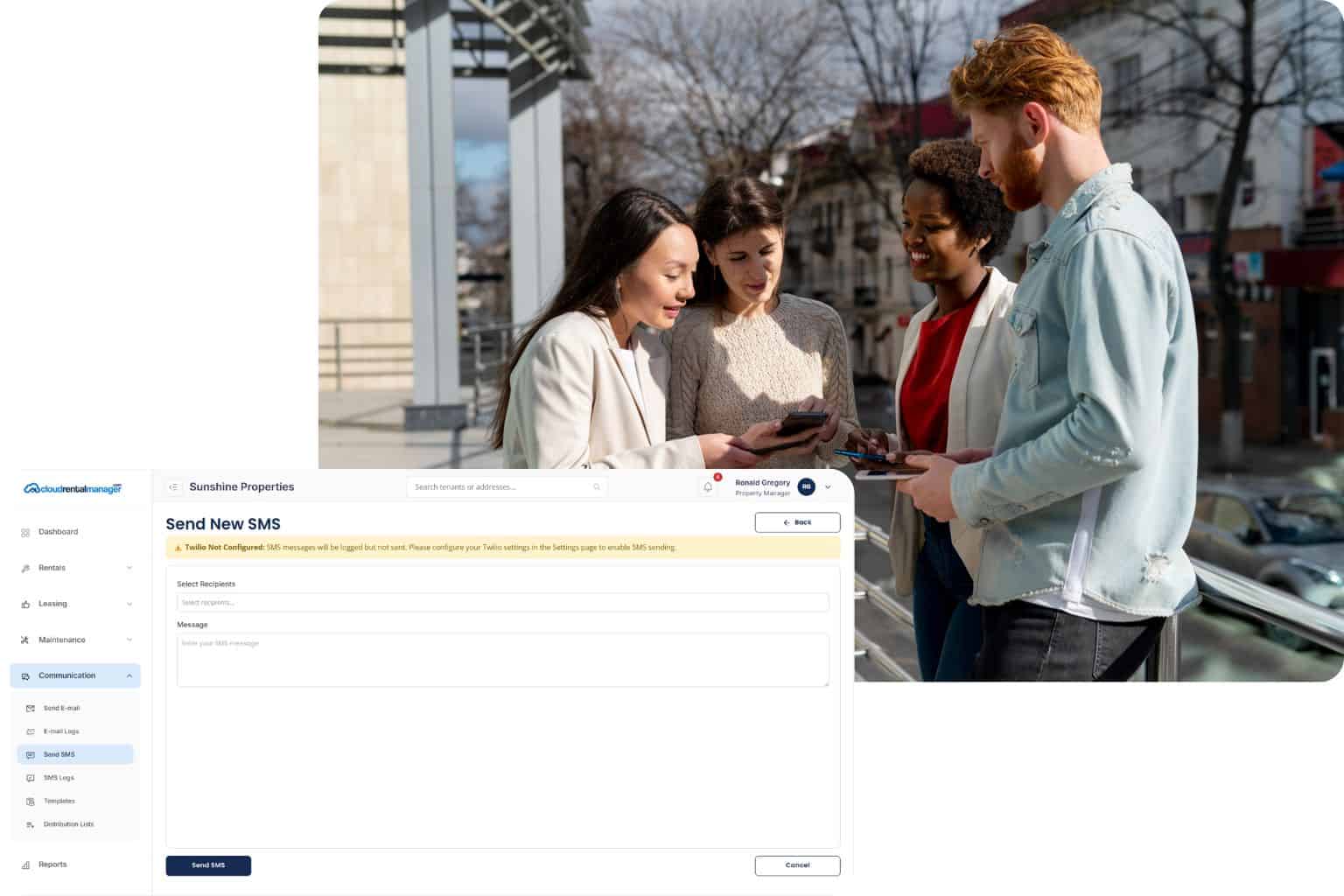Expand the Leasing menu chevron
The height and width of the screenshot is (896, 1344).
pos(129,604)
